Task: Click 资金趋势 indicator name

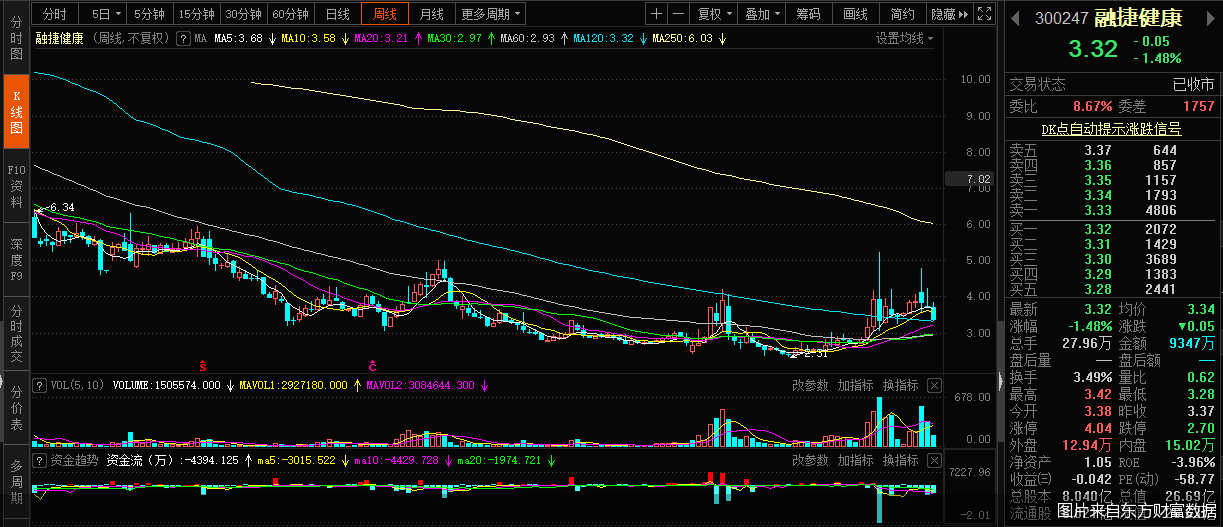Action: (75, 461)
